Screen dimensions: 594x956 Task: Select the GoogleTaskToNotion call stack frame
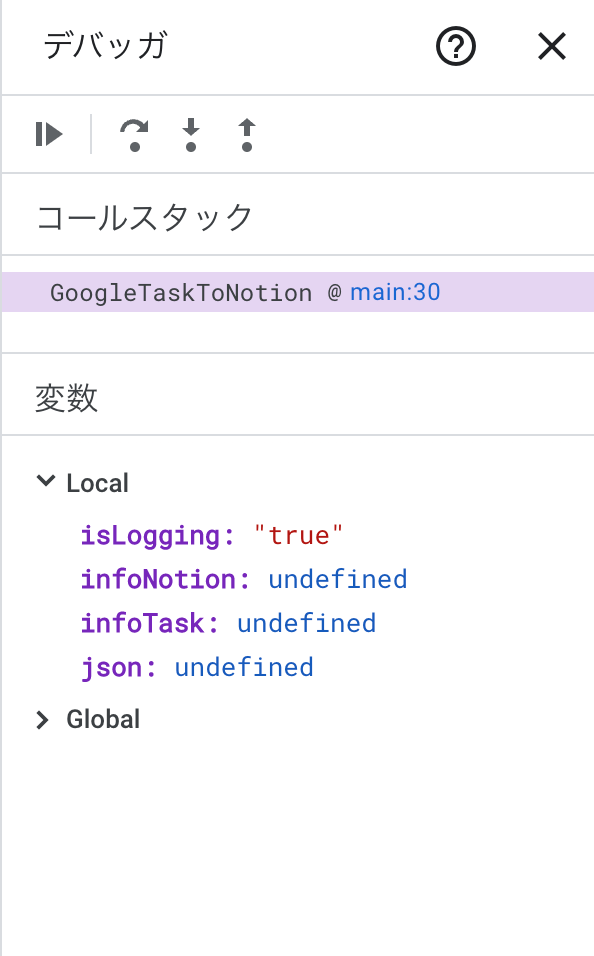click(298, 293)
